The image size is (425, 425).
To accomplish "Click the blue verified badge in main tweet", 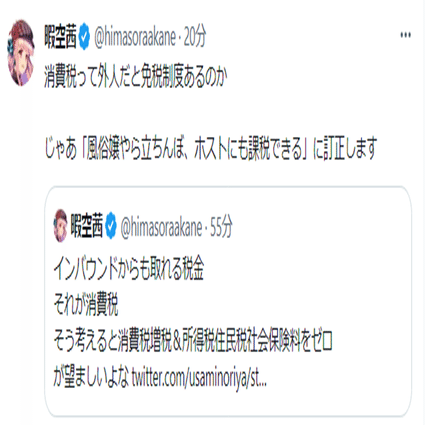I will (x=84, y=37).
